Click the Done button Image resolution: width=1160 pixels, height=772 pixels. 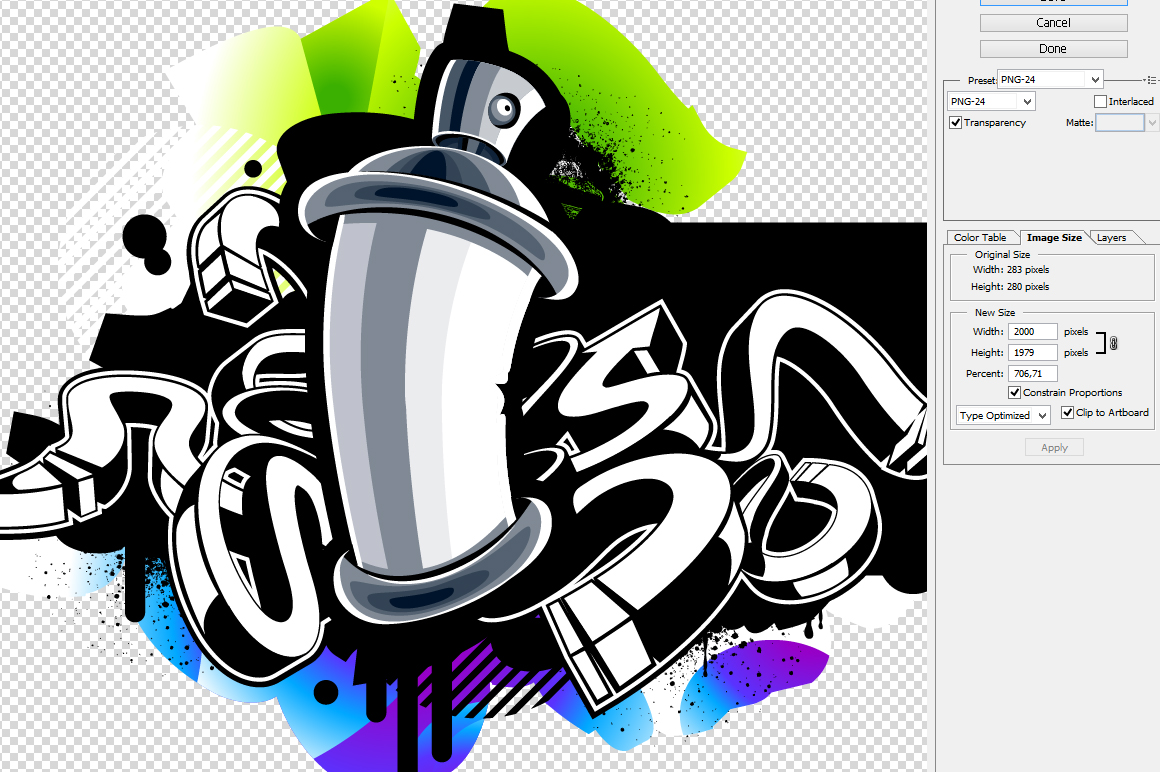point(1053,48)
